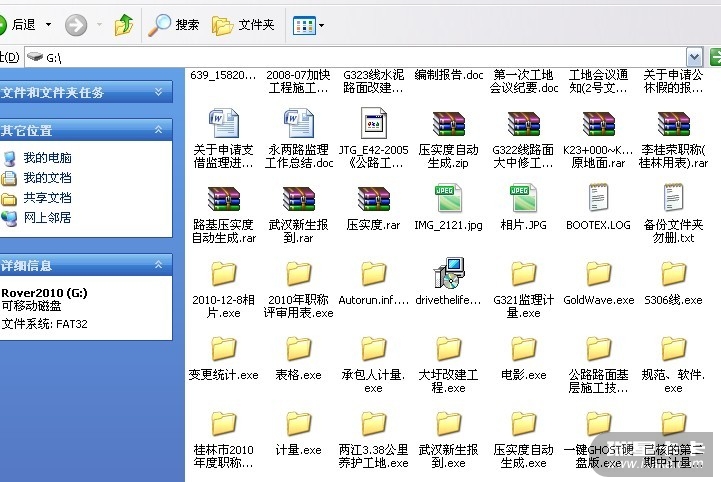Click the 工地会议通知(2号文 file name
The width and height of the screenshot is (721, 482).
tap(598, 81)
